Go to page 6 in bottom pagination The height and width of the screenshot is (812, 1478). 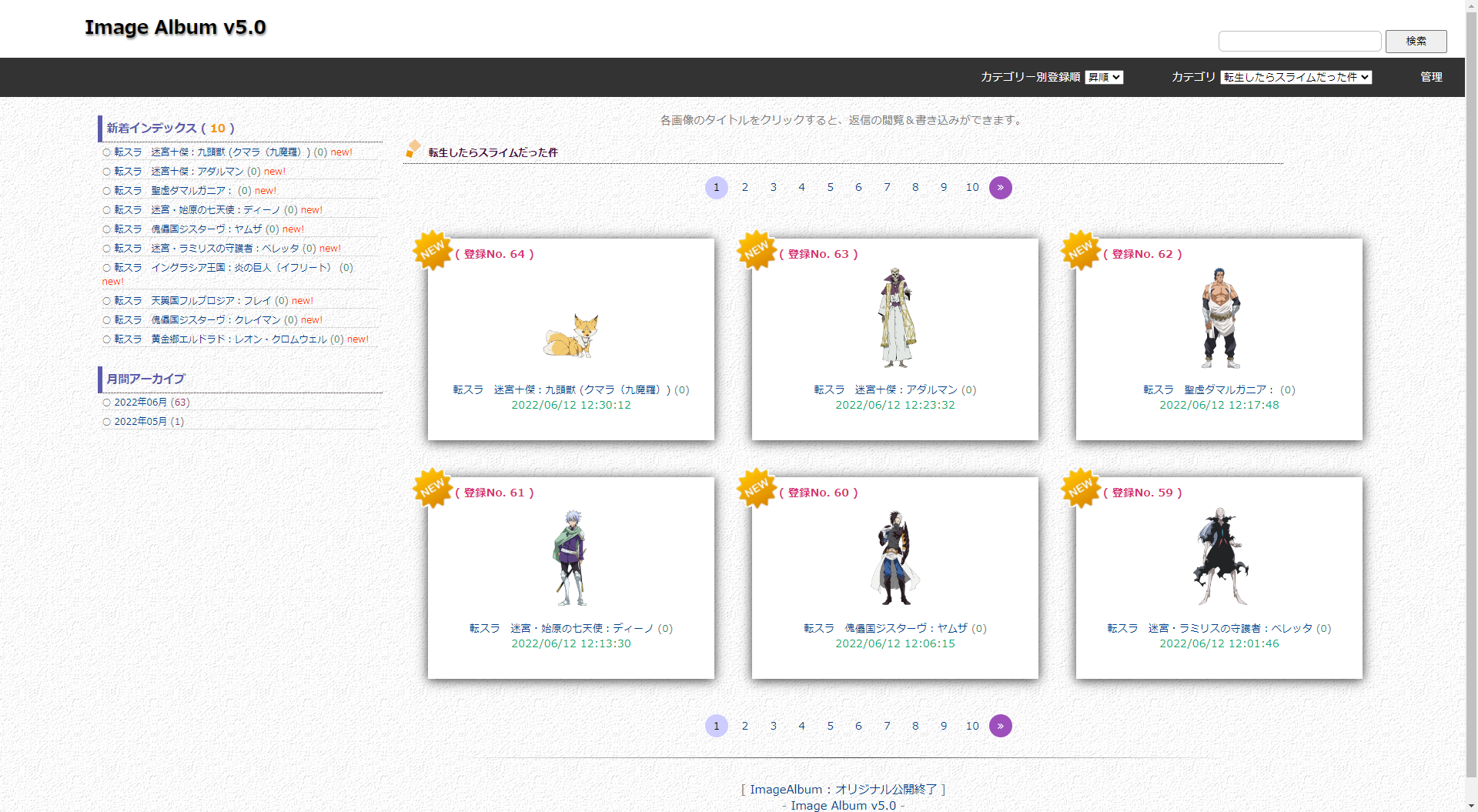[x=858, y=726]
